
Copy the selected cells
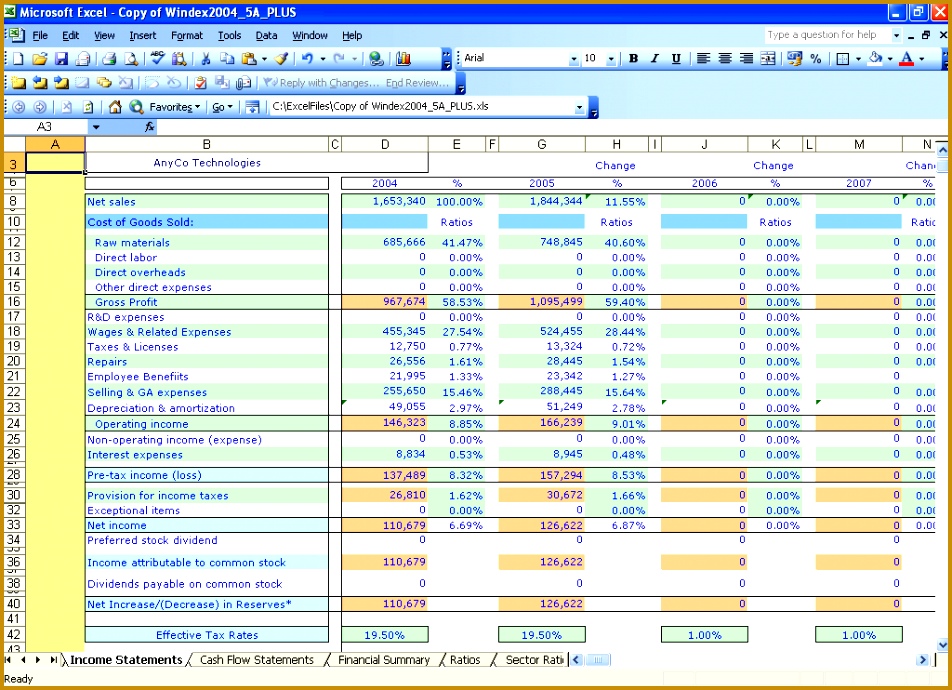(227, 59)
